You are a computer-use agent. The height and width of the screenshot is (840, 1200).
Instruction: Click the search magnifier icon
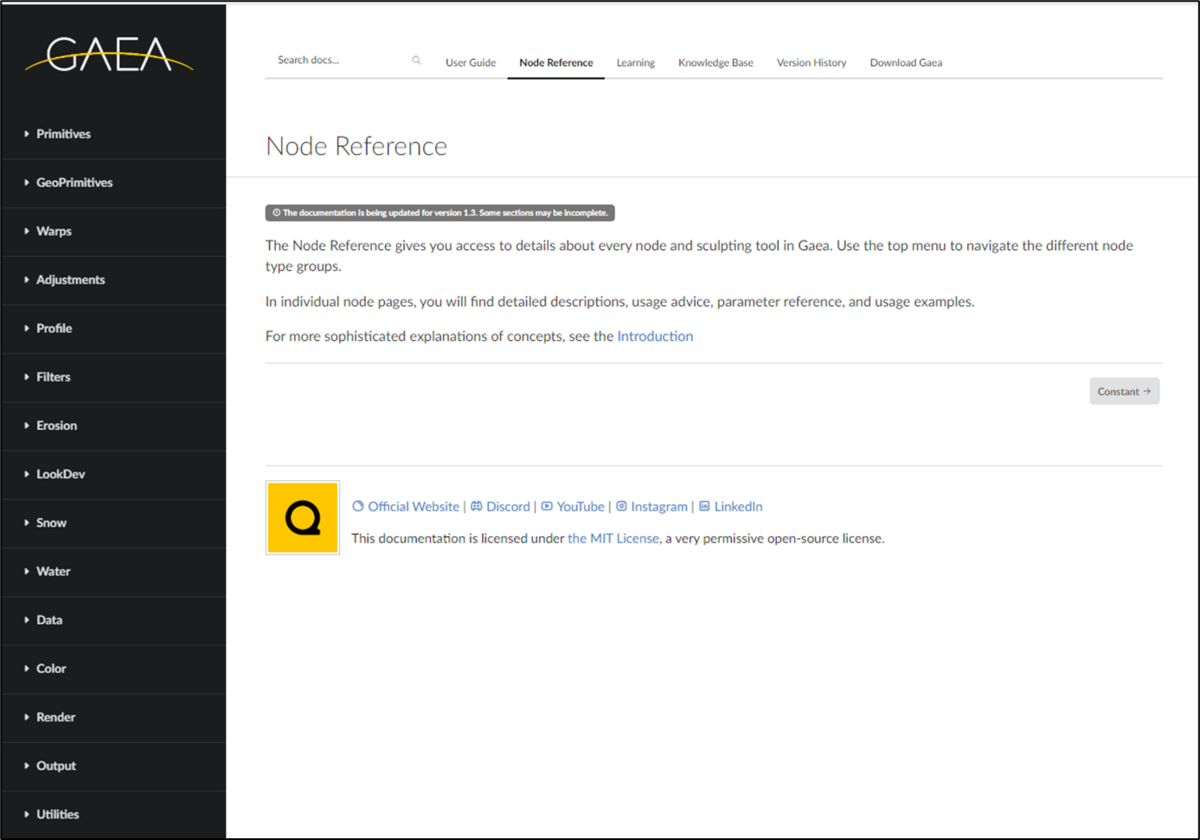(x=417, y=61)
